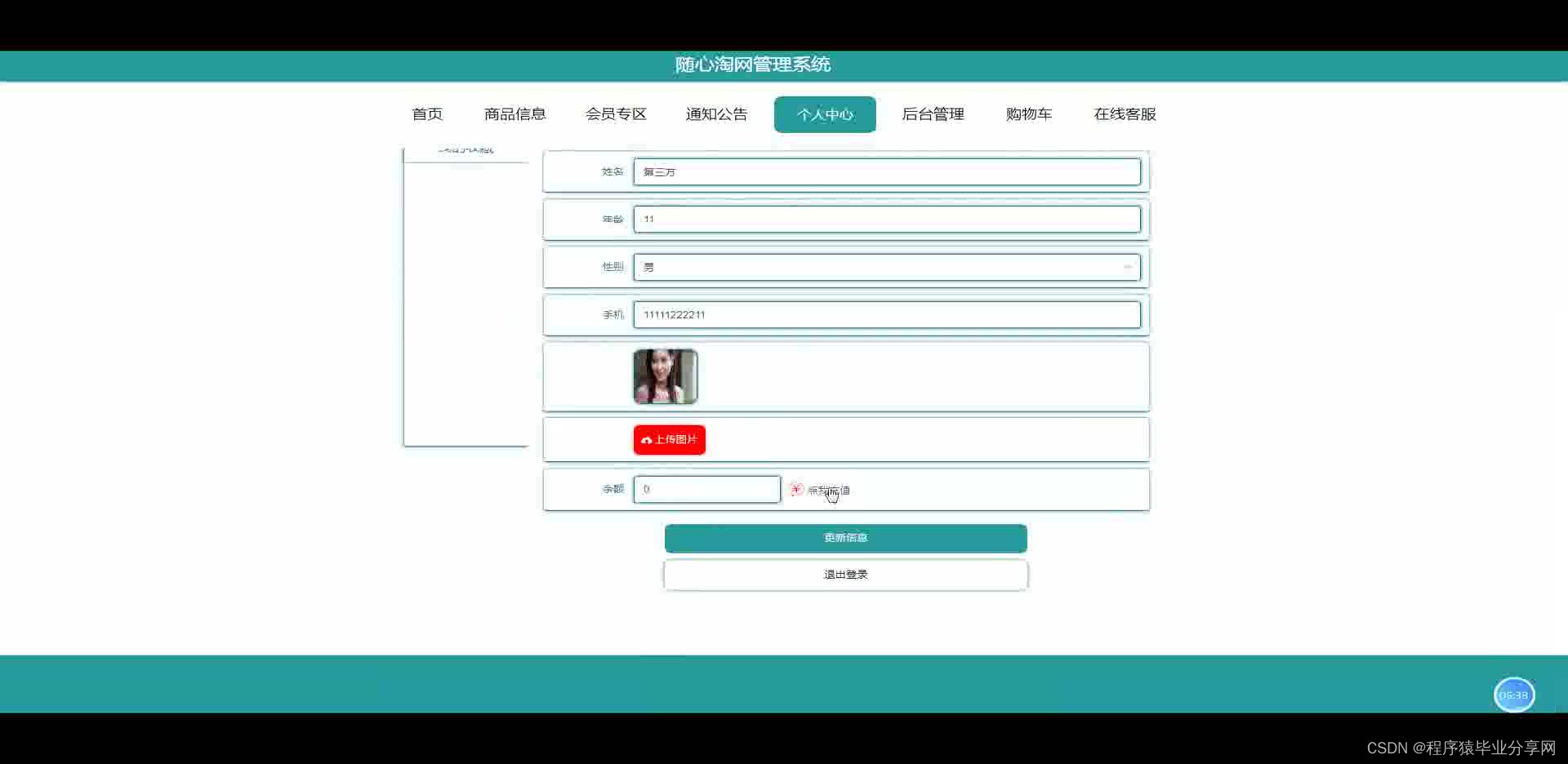Click the 退出登录 logout button

(x=846, y=575)
